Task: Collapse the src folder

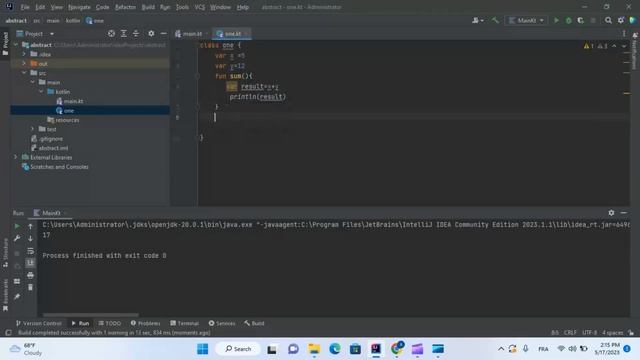Action: pos(24,73)
